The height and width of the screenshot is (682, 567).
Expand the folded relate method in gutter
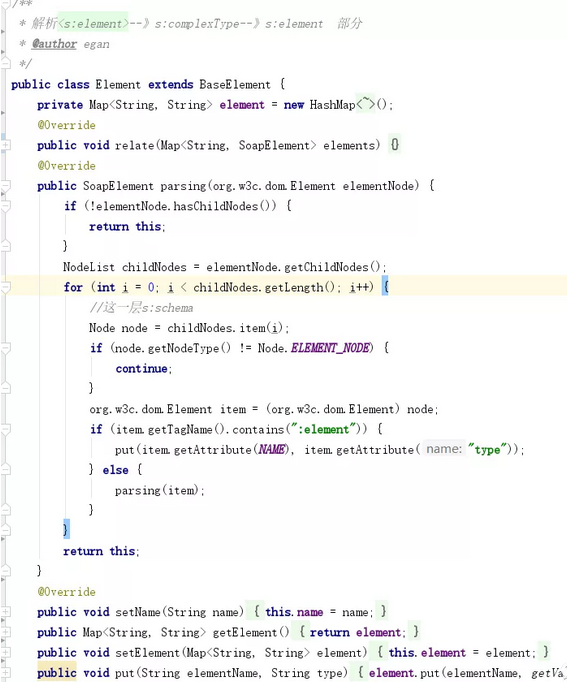(5, 145)
